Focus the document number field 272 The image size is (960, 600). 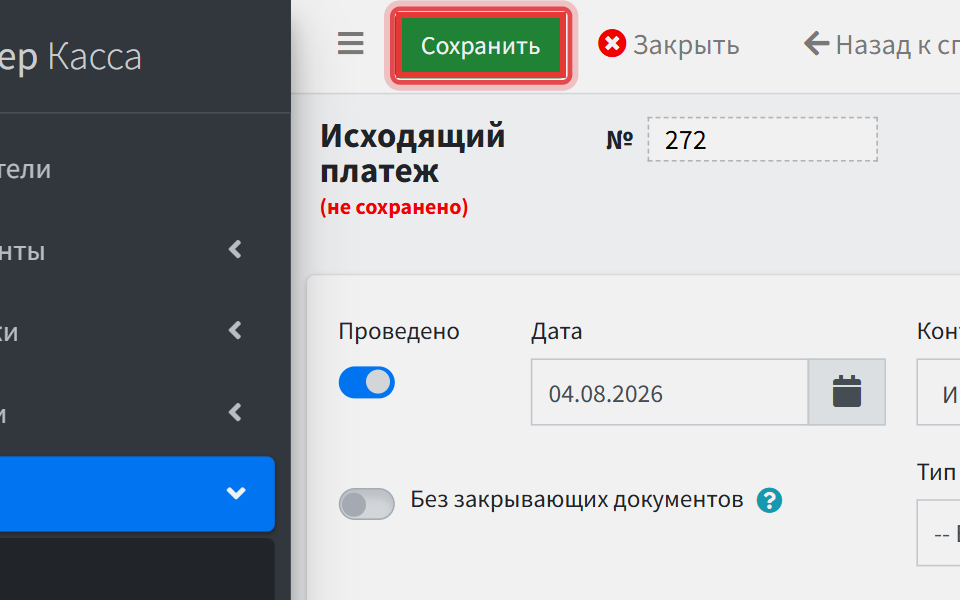(x=762, y=140)
